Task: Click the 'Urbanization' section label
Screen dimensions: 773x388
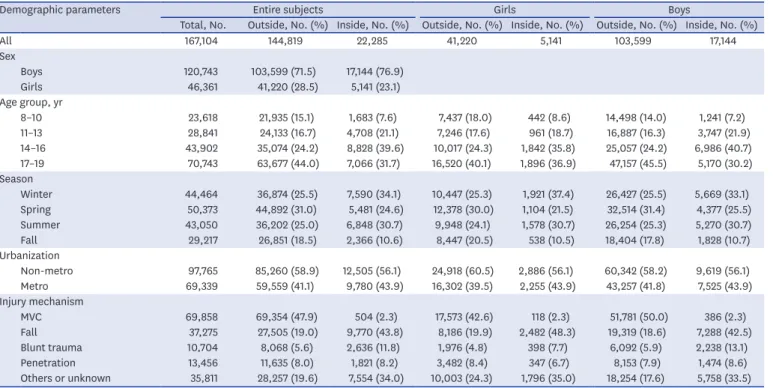Action: tap(30, 255)
